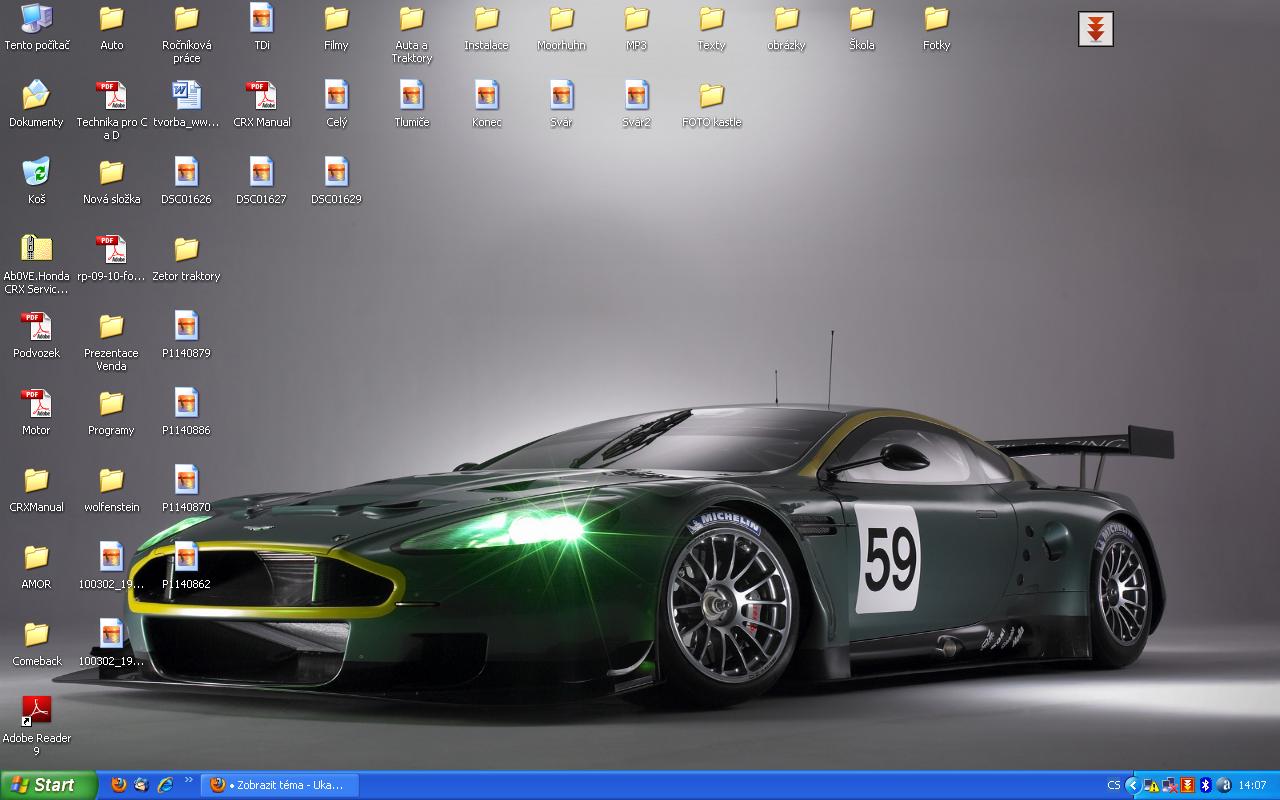1280x800 pixels.
Task: Click the tvorba_ww Word document icon
Action: click(186, 96)
